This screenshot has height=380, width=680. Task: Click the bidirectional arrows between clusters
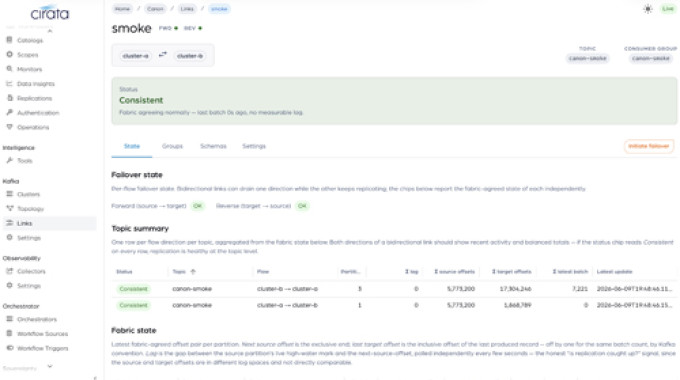point(163,55)
